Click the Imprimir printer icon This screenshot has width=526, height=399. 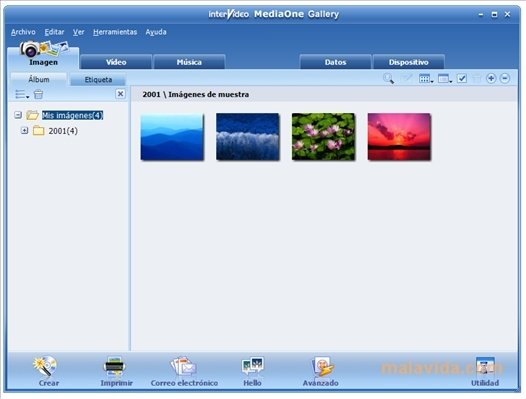coord(114,366)
